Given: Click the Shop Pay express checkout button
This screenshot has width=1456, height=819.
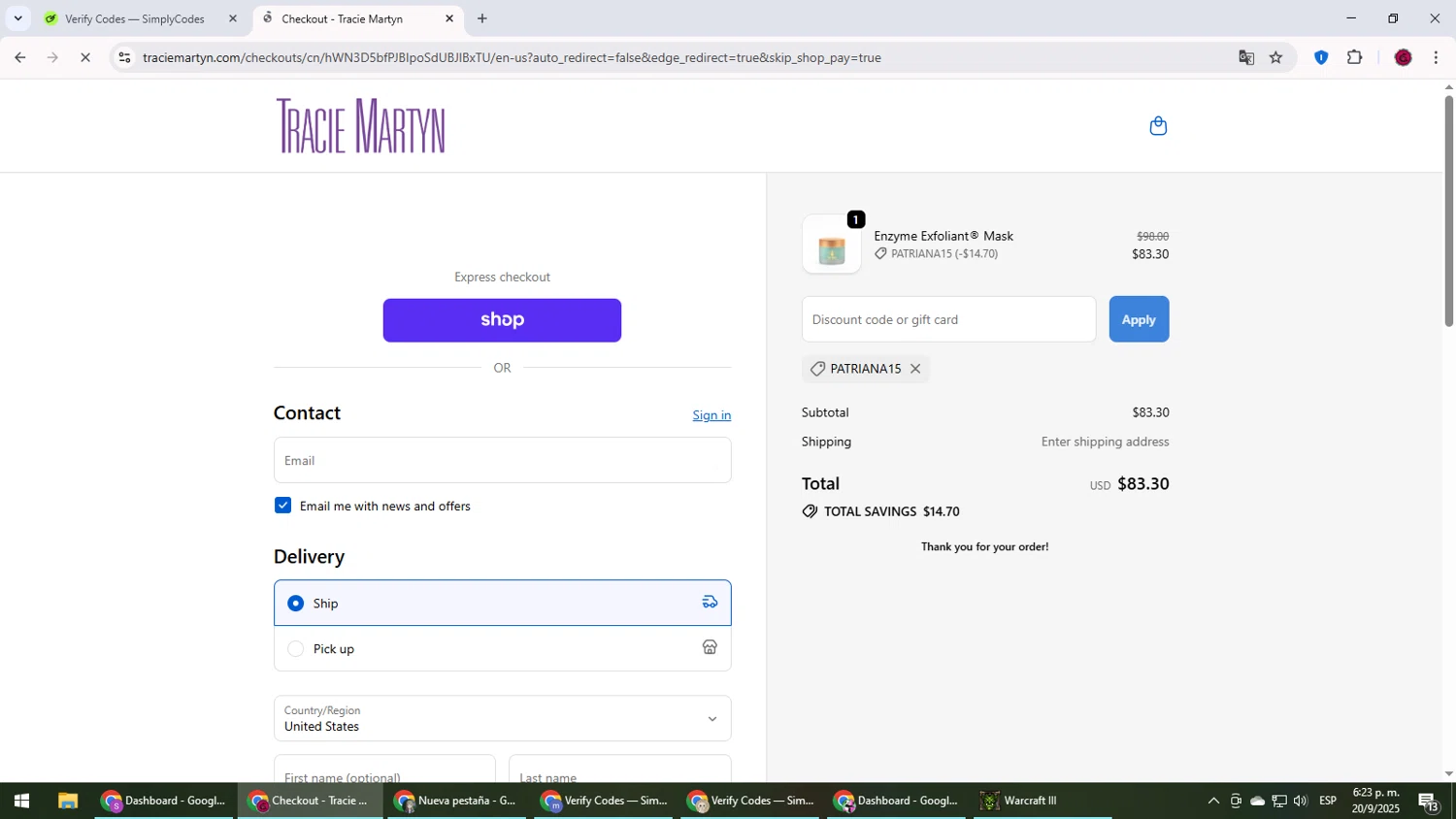Looking at the screenshot, I should coord(502,320).
